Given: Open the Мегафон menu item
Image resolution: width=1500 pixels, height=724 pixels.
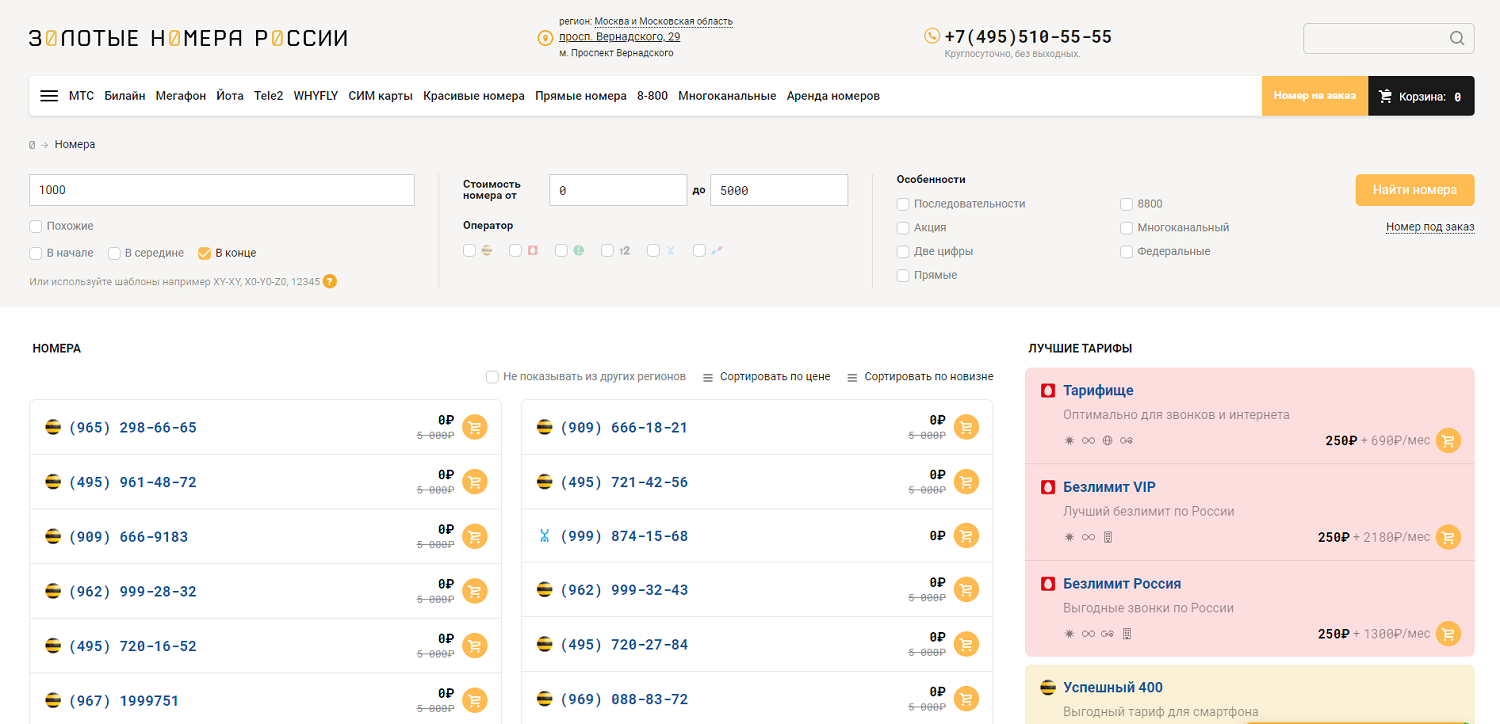Looking at the screenshot, I should pyautogui.click(x=181, y=96).
